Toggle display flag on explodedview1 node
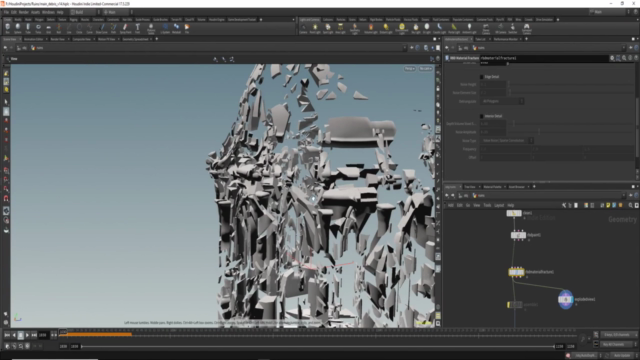The width and height of the screenshot is (640, 360). (571, 299)
